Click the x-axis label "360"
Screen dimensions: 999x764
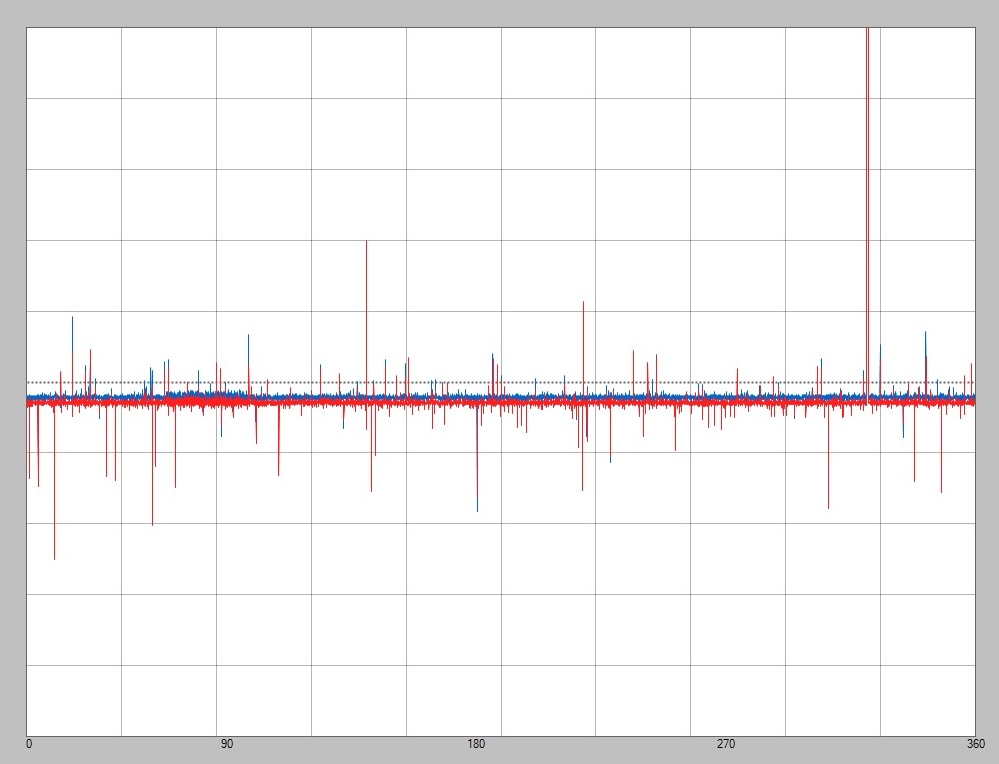pos(975,744)
